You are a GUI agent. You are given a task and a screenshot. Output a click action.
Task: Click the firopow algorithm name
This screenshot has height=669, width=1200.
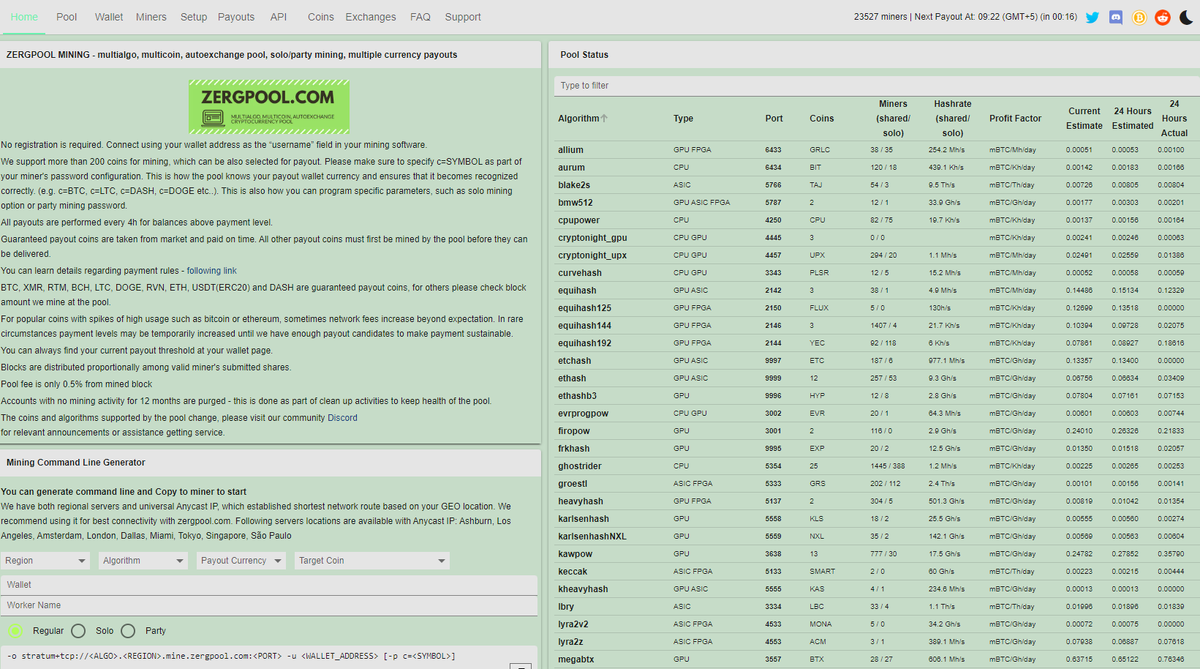pos(575,431)
